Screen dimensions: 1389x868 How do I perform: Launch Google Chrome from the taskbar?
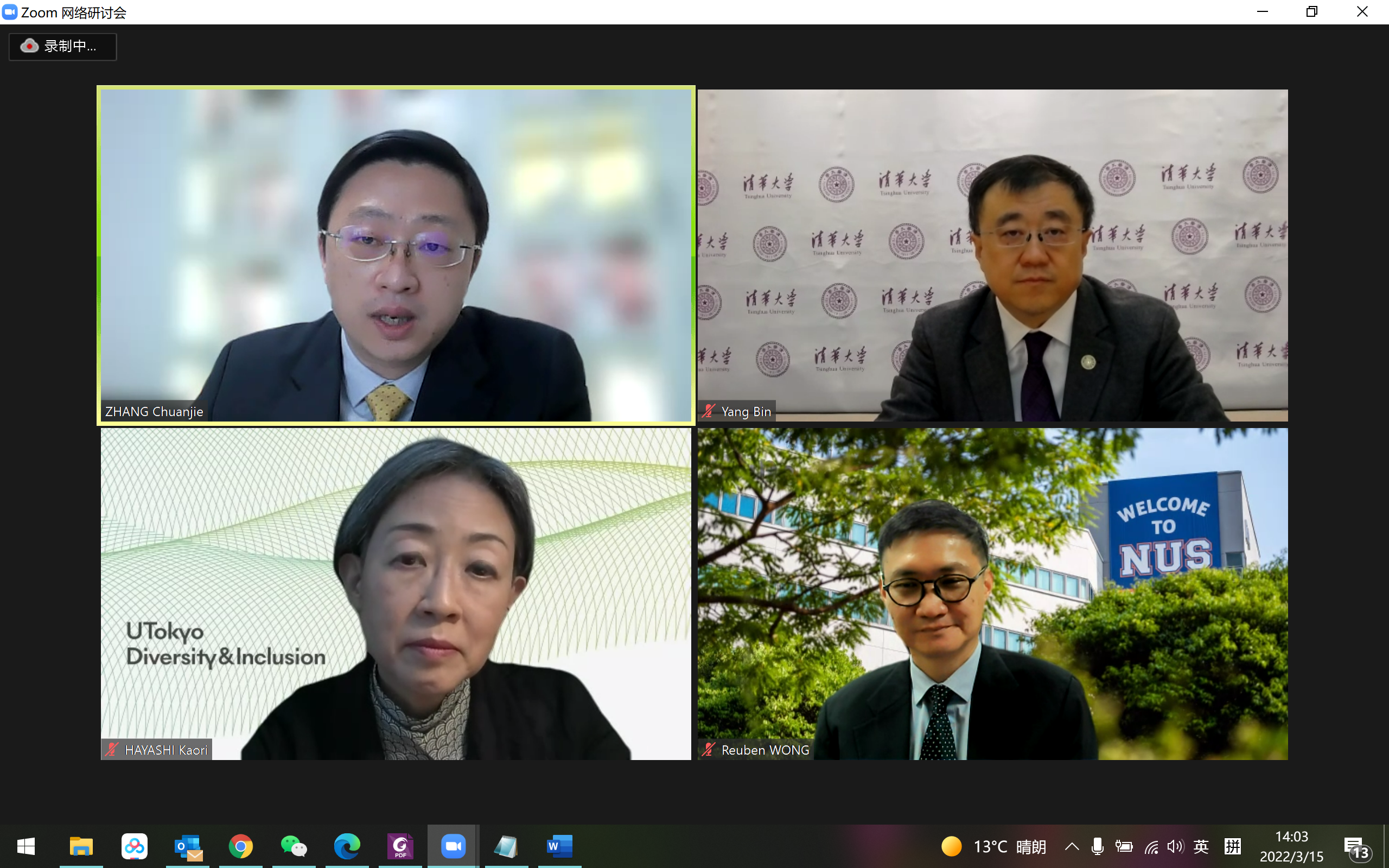(240, 846)
